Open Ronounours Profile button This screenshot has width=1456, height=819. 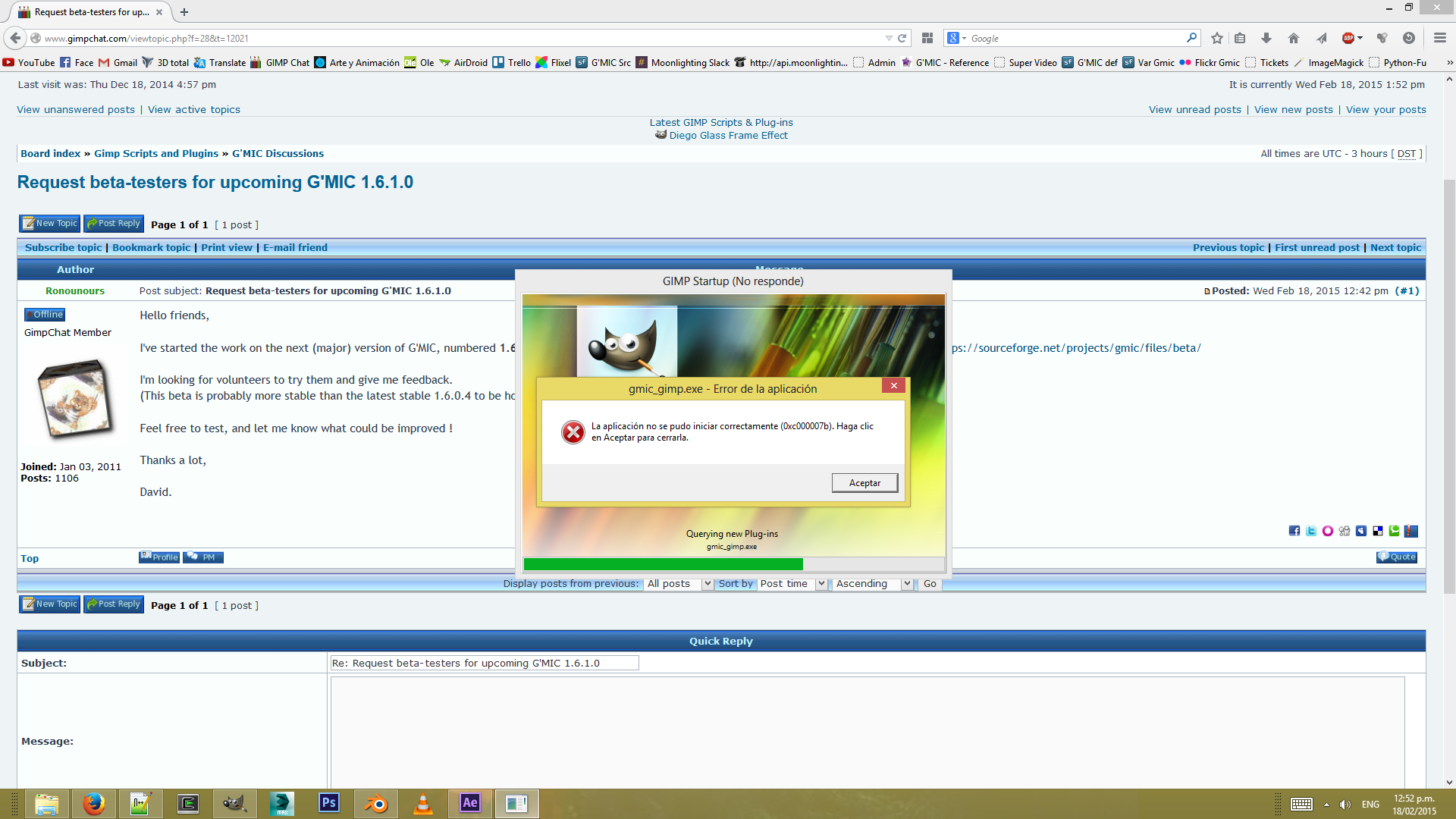[159, 557]
